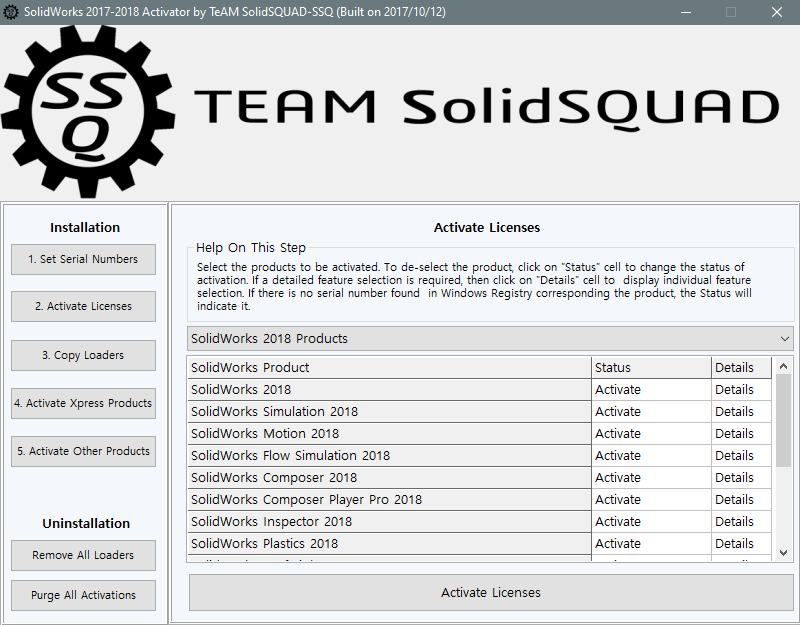The height and width of the screenshot is (625, 800).
Task: Select 'SolidWorks Composer 2018' product name
Action: tap(389, 478)
